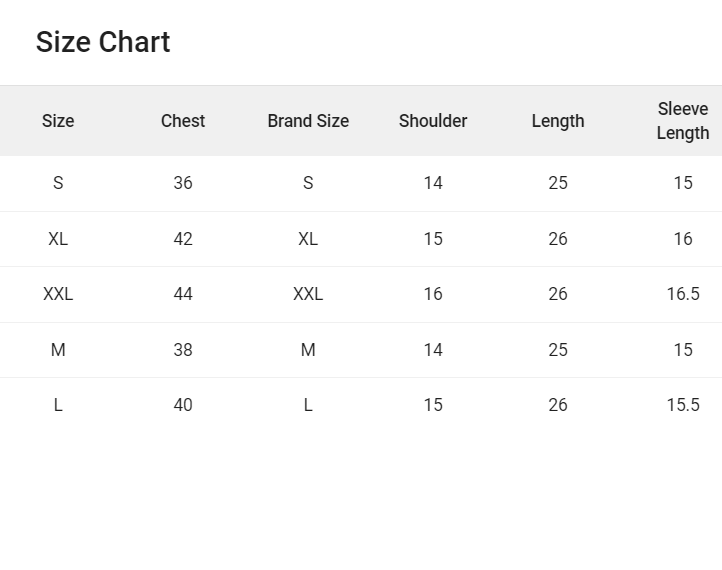
Task: Select shoulder value 16 in XXL row
Action: 433,294
